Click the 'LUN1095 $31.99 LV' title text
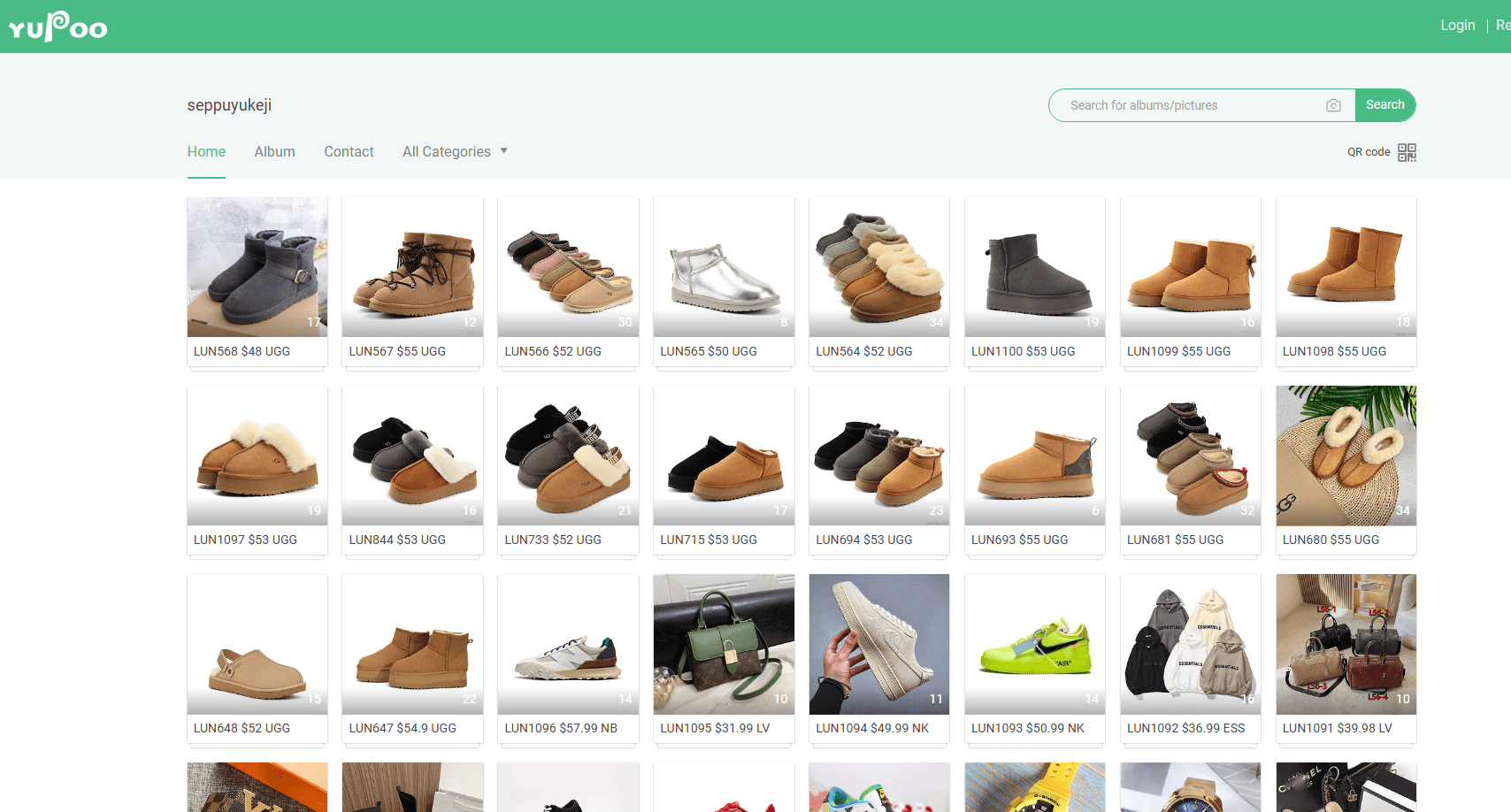Viewport: 1511px width, 812px height. [715, 728]
